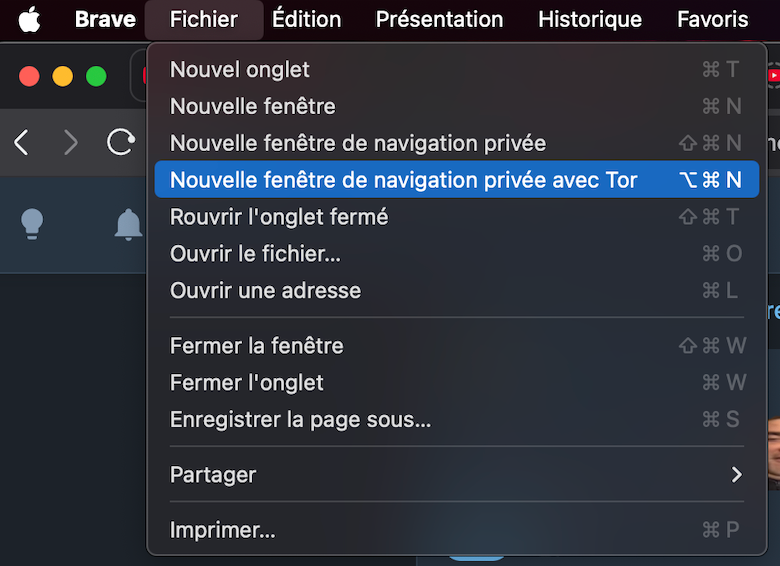Reload the current page
The height and width of the screenshot is (566, 780).
point(121,142)
